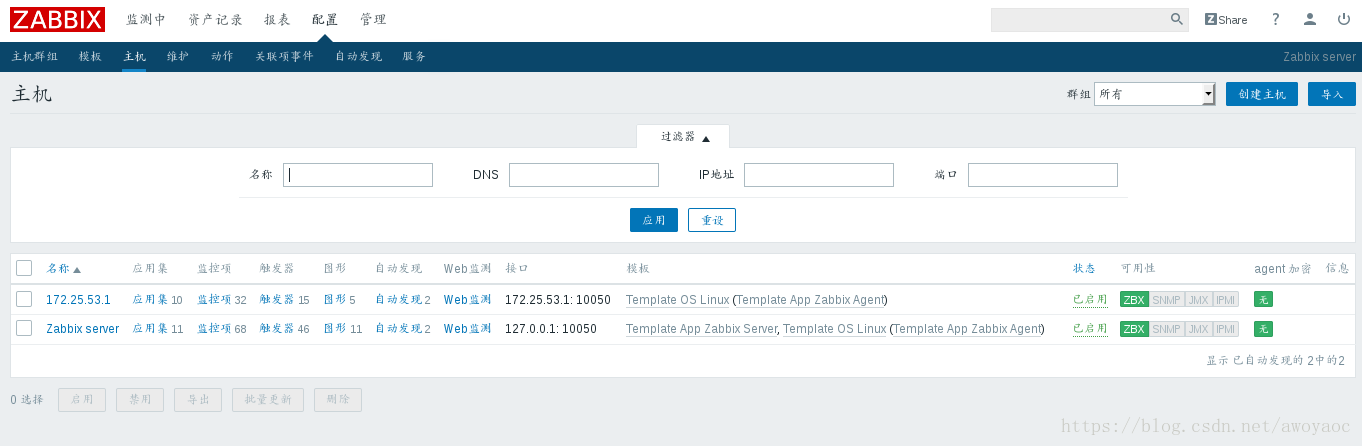Click the 创建主机 button

[x=1262, y=94]
